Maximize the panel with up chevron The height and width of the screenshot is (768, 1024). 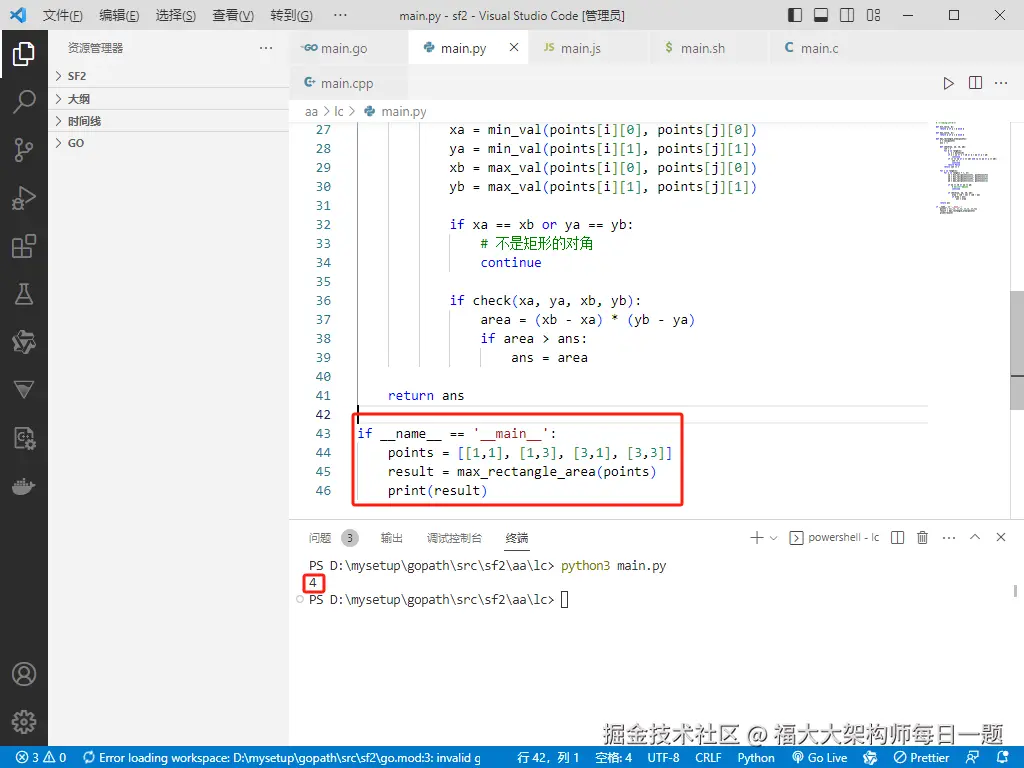click(x=975, y=537)
